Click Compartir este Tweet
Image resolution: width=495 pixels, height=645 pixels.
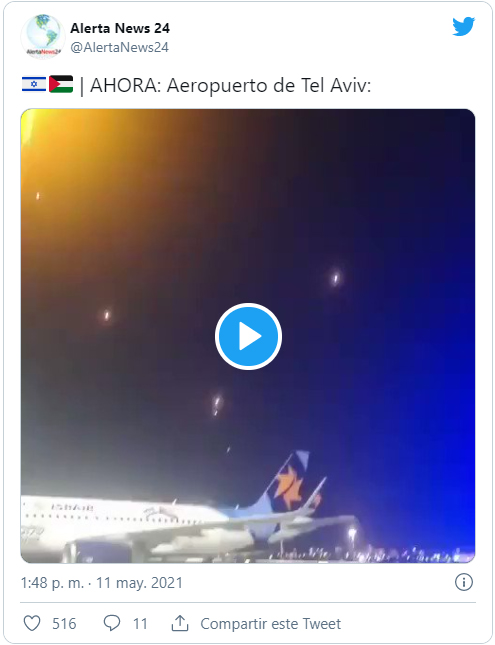pyautogui.click(x=270, y=624)
